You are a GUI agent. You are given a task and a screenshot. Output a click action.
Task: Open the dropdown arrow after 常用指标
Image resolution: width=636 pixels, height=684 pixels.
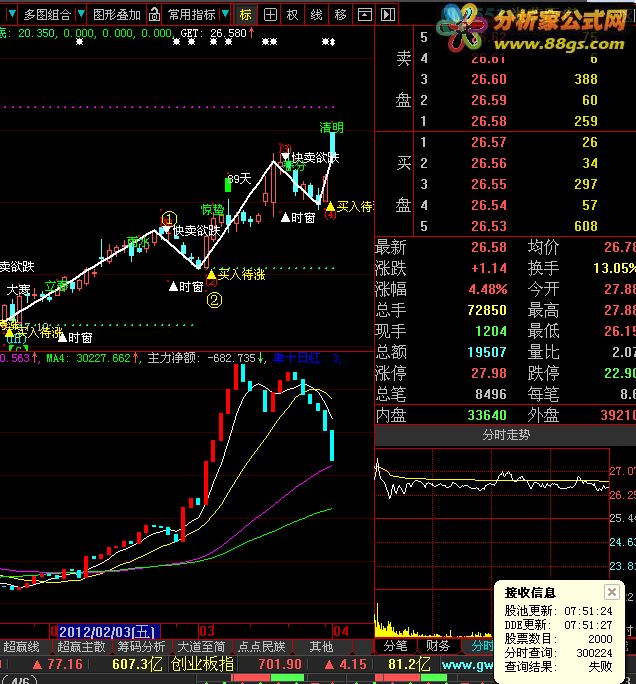(225, 14)
